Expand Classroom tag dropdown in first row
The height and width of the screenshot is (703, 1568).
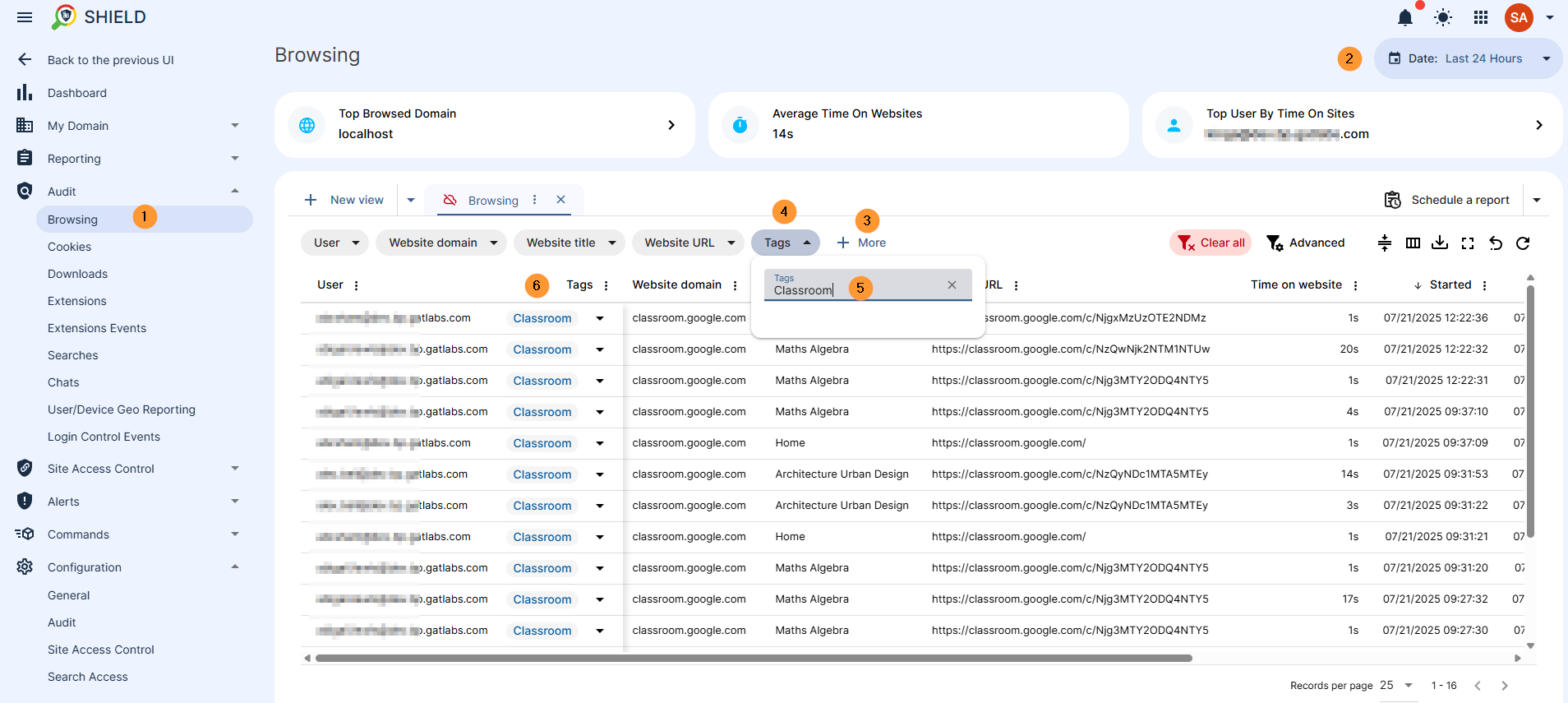[600, 318]
